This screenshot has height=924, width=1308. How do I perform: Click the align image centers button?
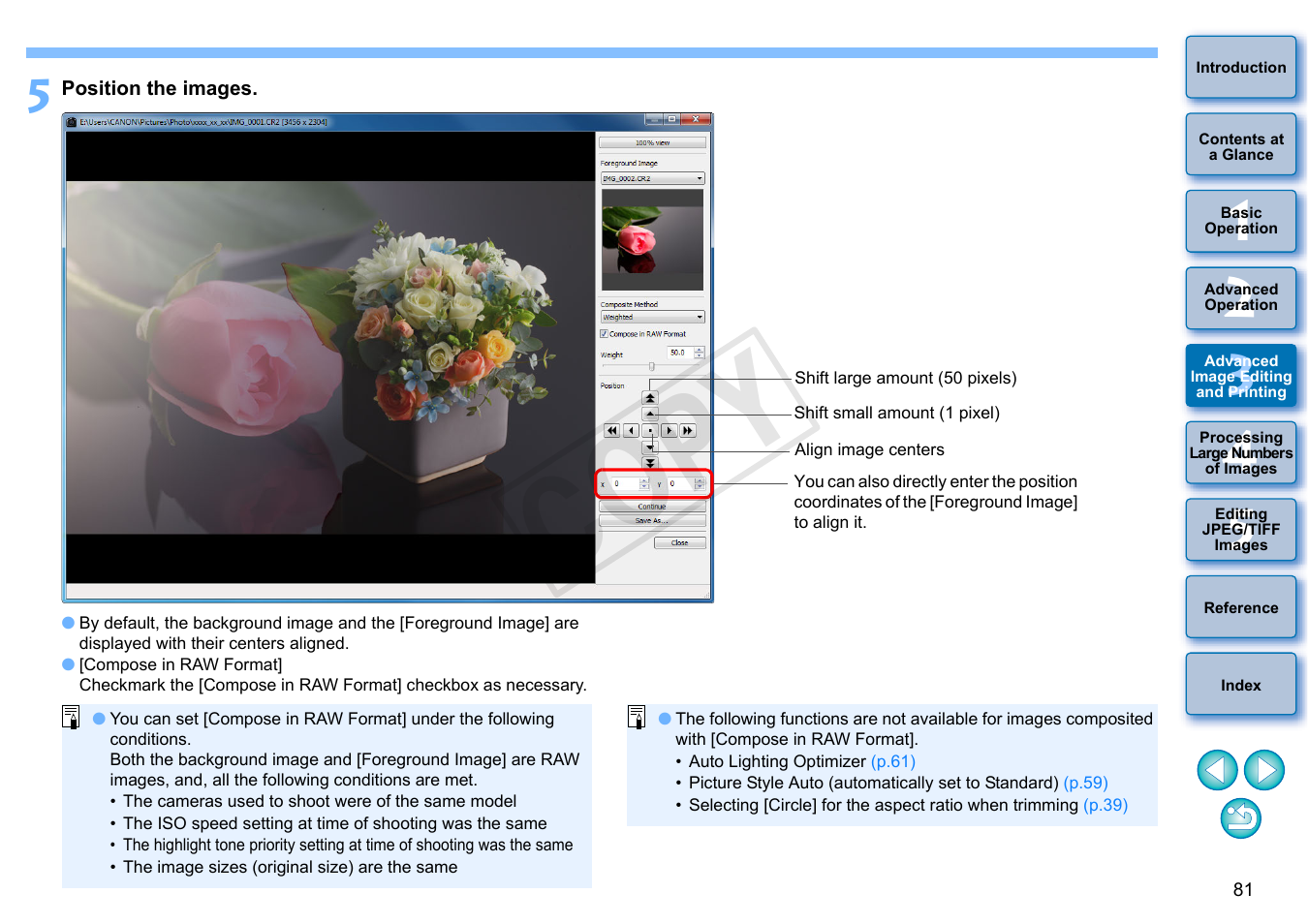[x=650, y=431]
